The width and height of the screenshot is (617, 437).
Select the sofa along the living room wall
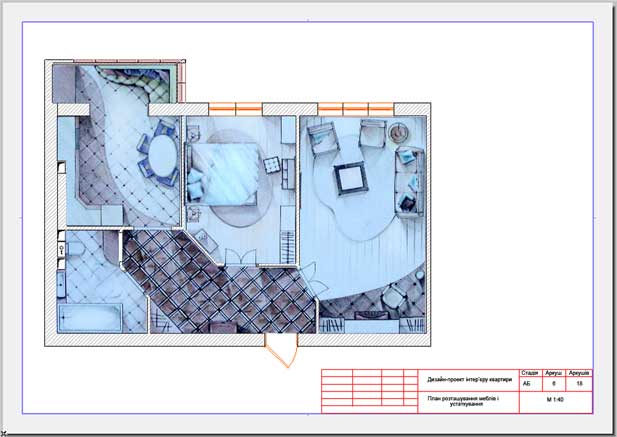coord(410,181)
